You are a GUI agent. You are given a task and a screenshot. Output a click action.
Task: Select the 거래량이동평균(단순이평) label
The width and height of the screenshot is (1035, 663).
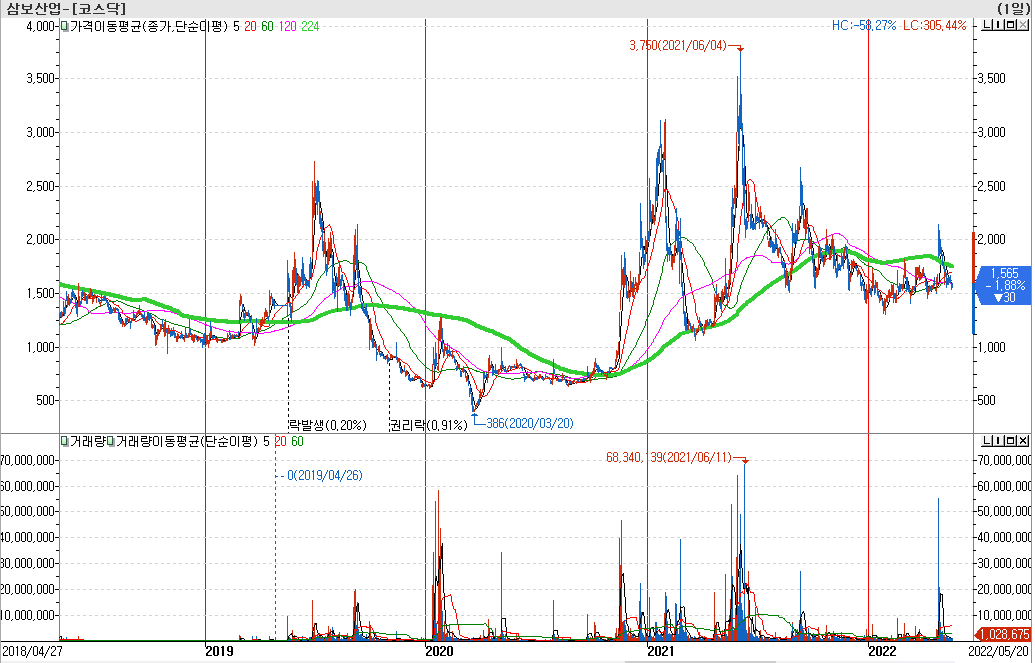coord(186,441)
